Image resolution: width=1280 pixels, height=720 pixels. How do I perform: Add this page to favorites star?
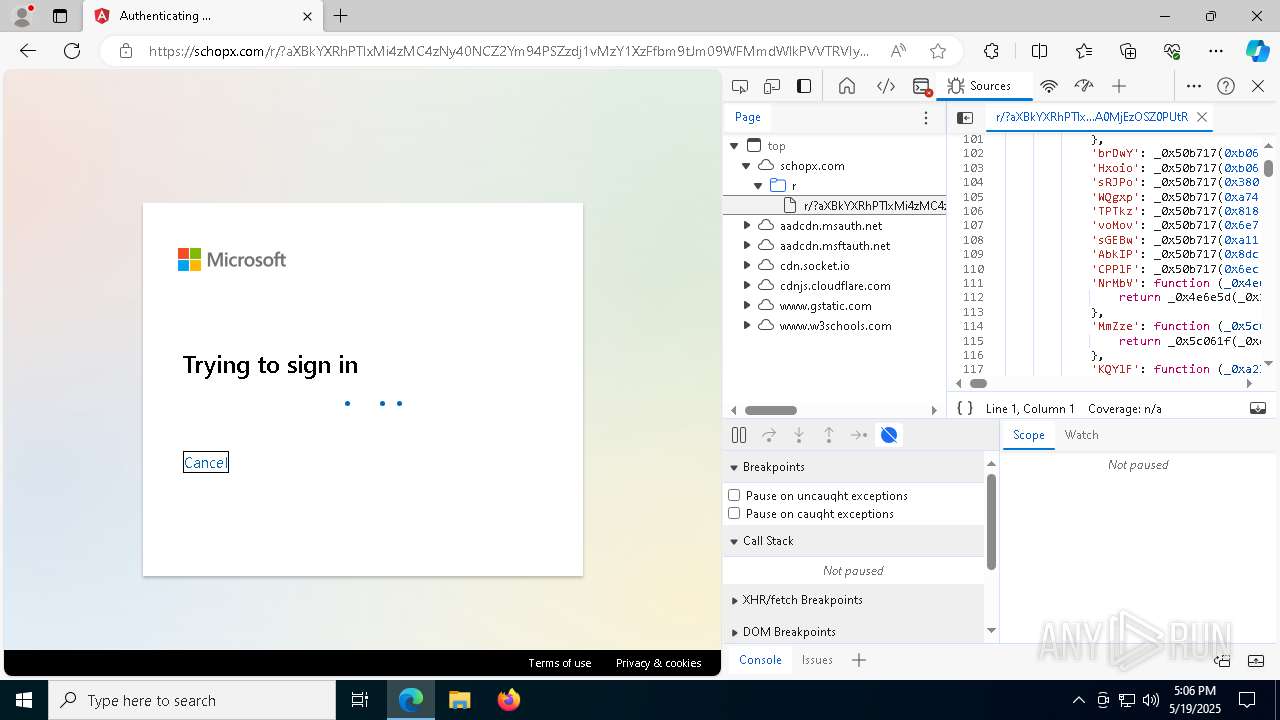[937, 51]
